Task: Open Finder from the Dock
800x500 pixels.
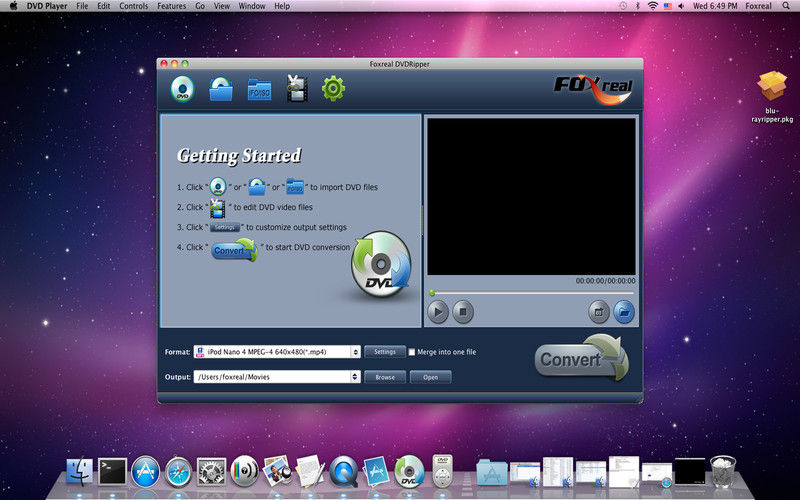Action: pyautogui.click(x=80, y=471)
